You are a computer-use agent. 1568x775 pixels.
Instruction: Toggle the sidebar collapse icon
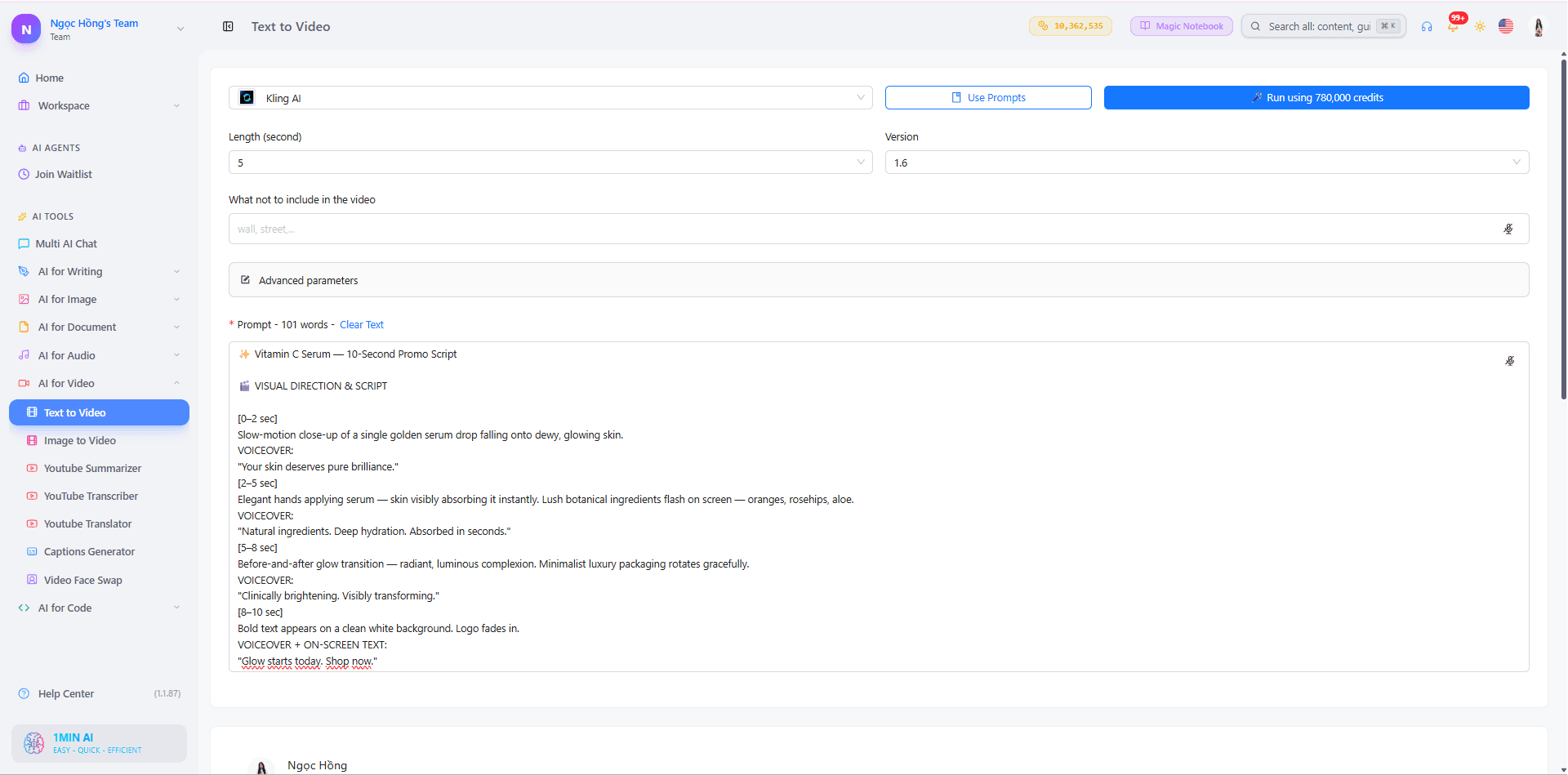tap(228, 26)
